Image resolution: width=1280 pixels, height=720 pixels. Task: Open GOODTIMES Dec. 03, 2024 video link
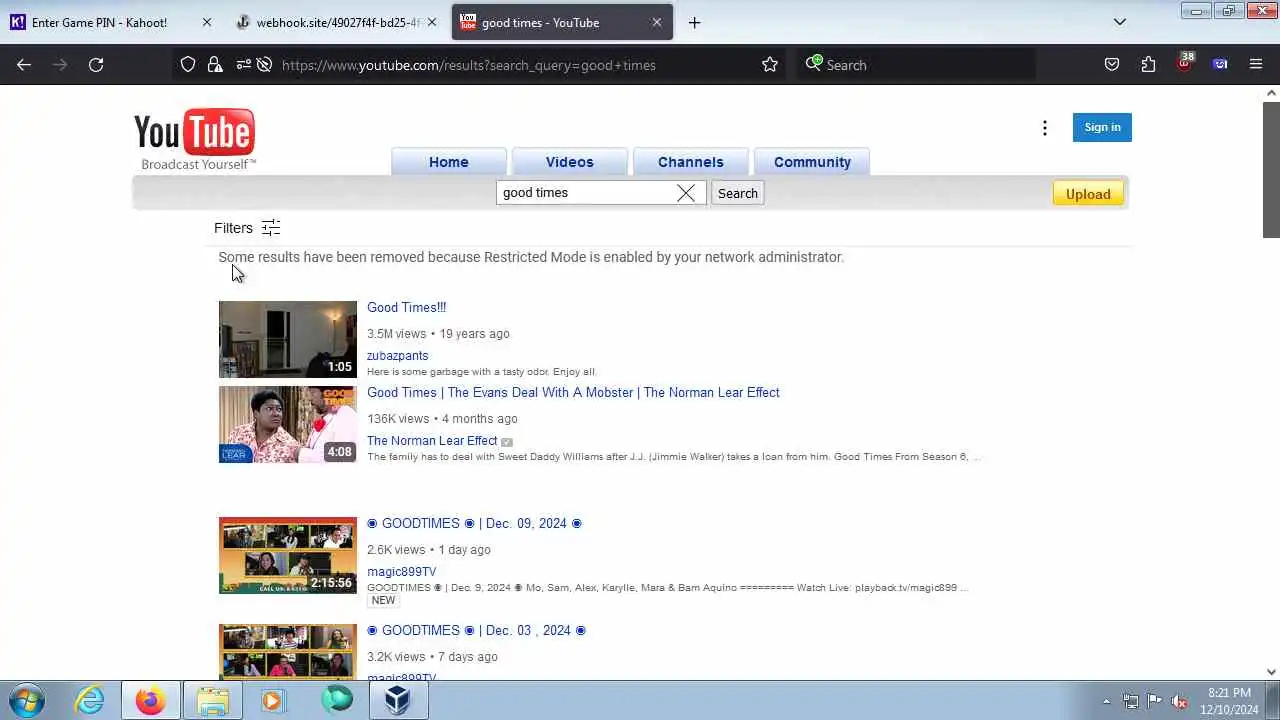pyautogui.click(x=476, y=630)
